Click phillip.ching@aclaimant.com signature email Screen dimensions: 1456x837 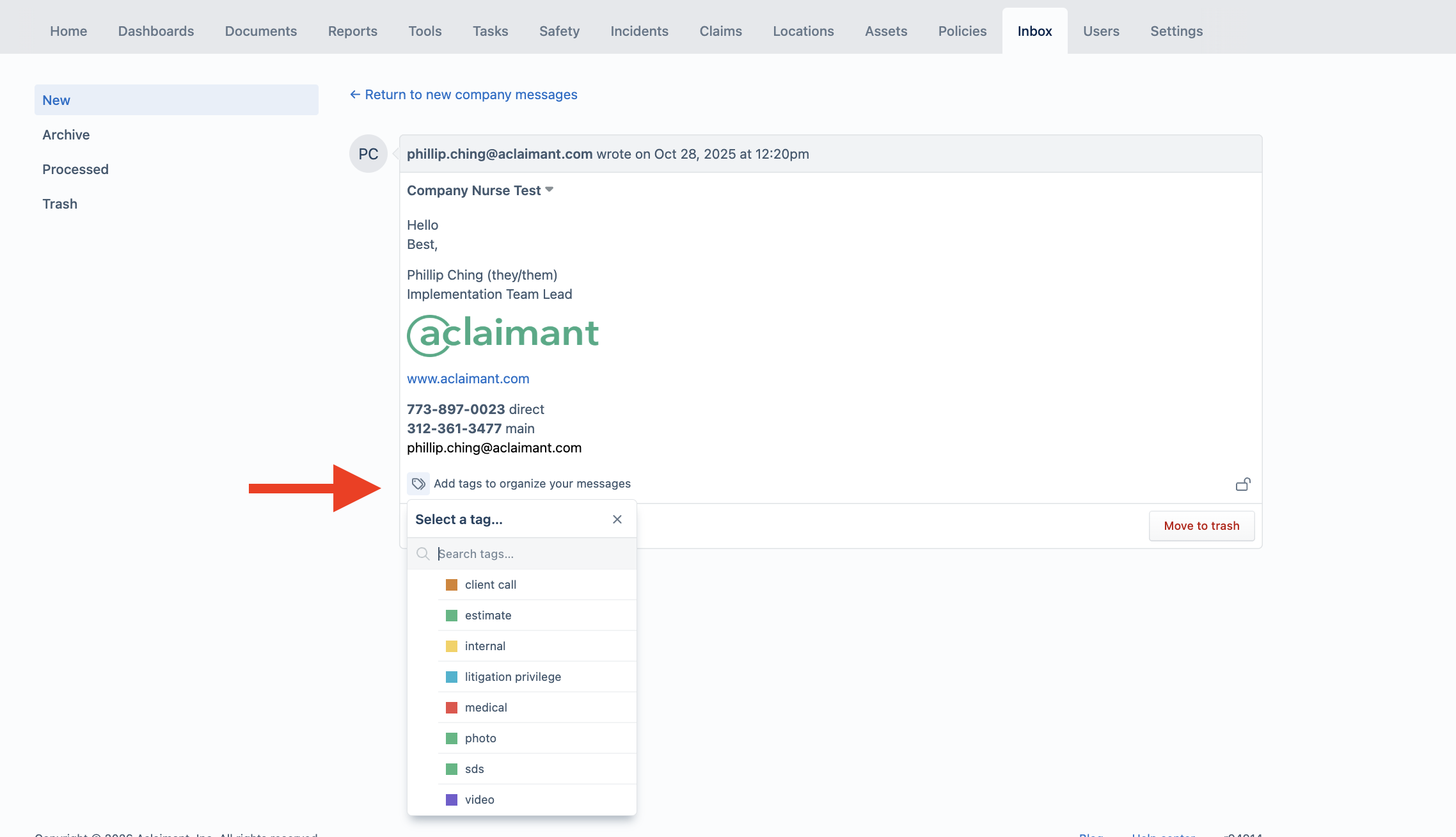494,448
